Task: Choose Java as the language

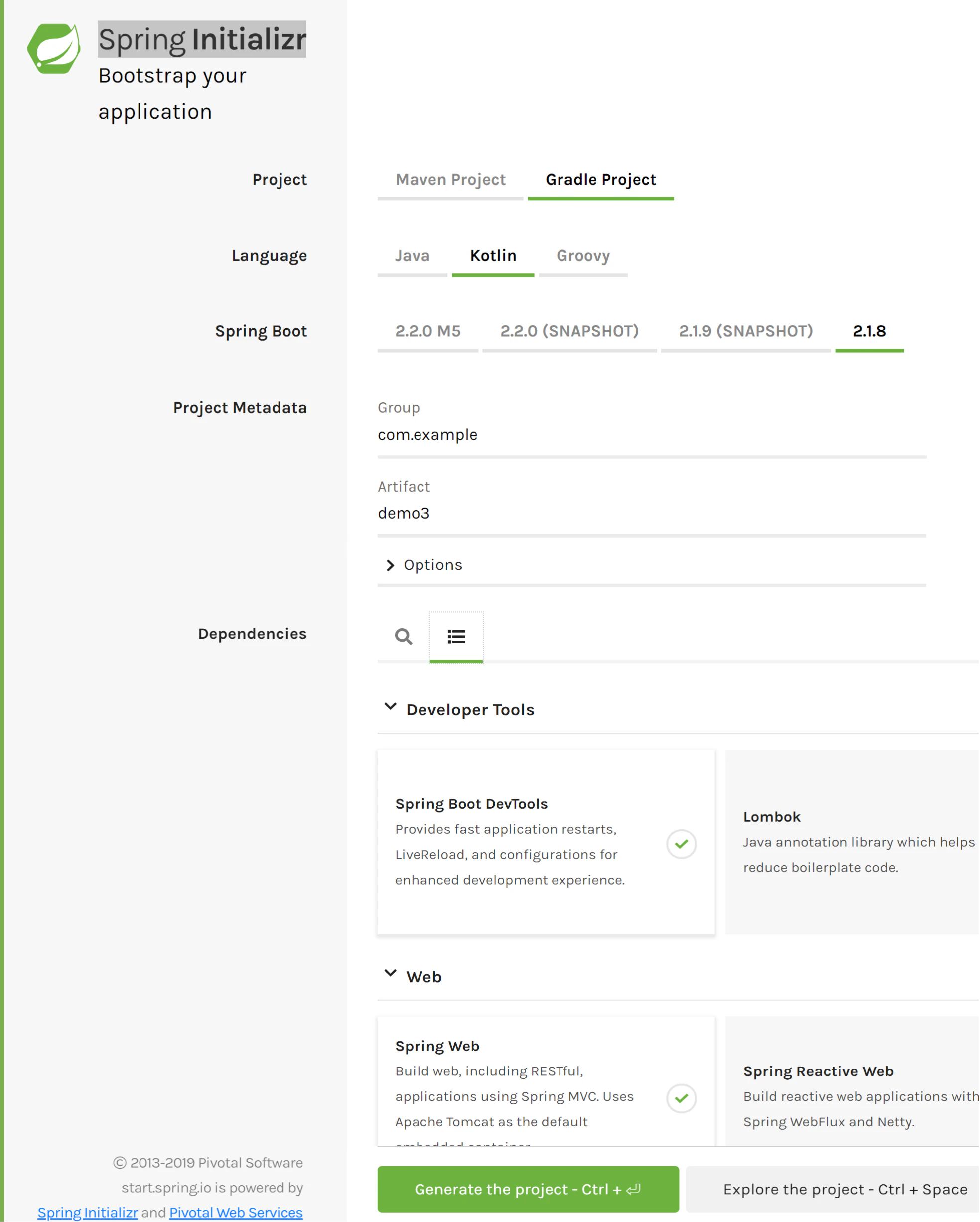Action: pos(412,257)
